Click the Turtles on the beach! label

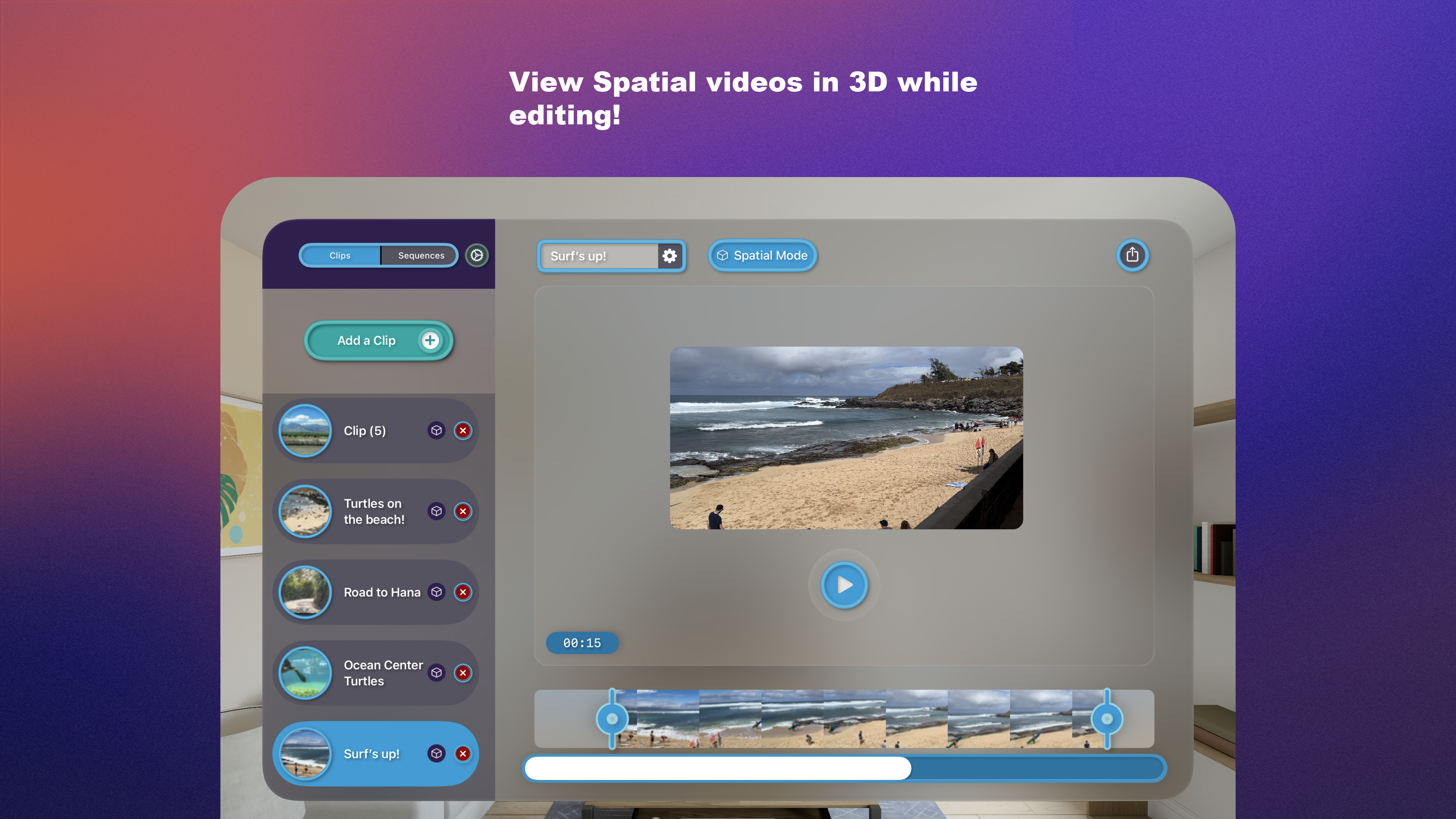pyautogui.click(x=374, y=511)
